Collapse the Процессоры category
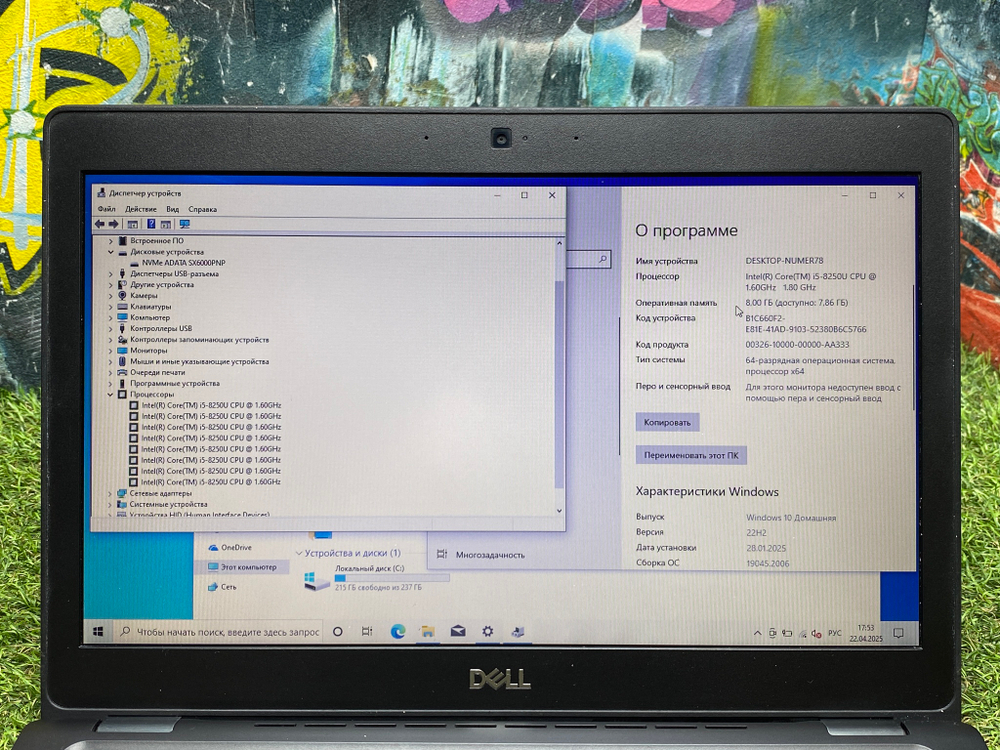Screen dimensions: 1000x750 tap(110, 394)
